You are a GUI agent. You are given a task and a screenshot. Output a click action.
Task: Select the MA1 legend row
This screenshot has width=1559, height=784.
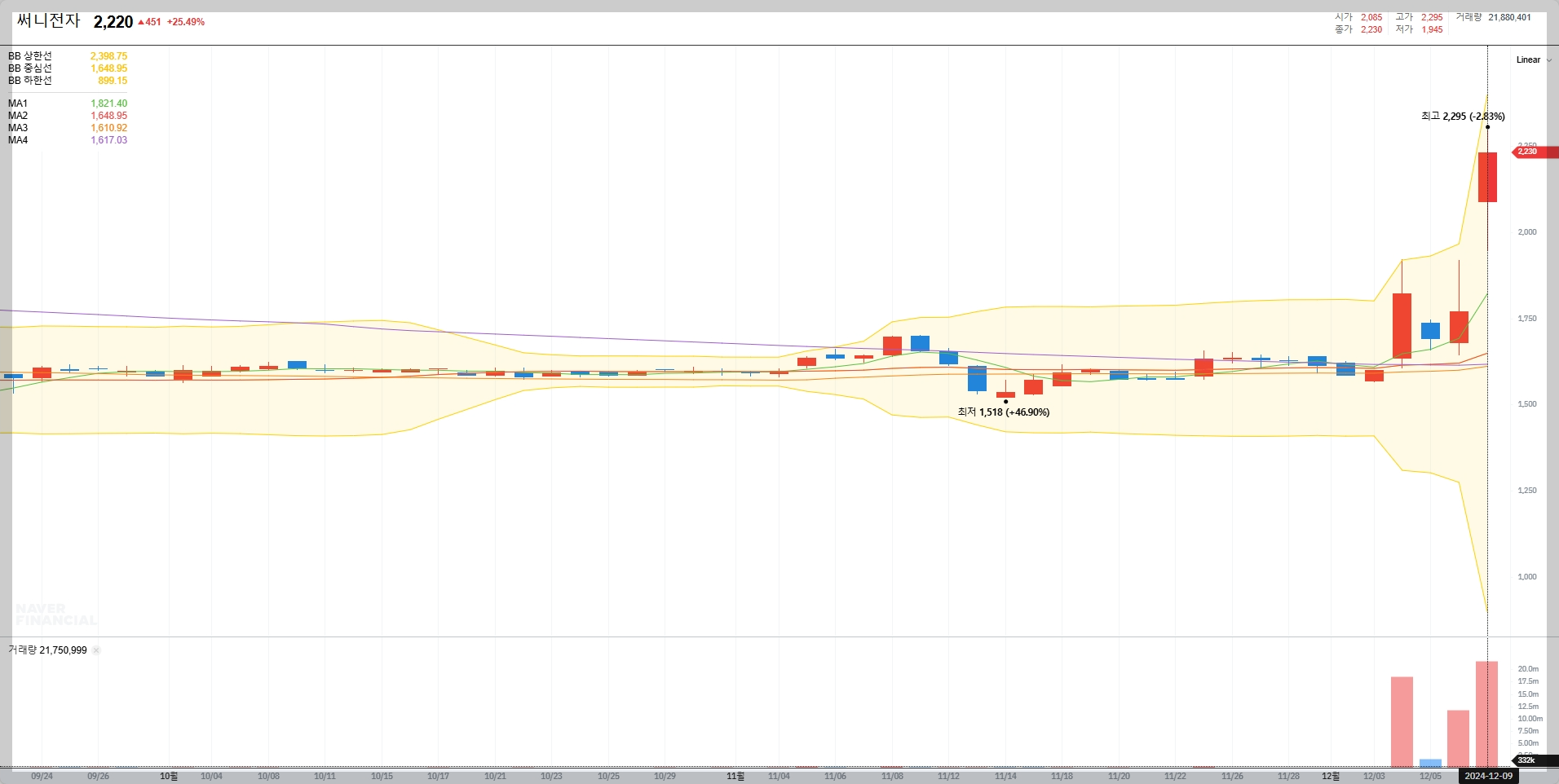point(68,104)
